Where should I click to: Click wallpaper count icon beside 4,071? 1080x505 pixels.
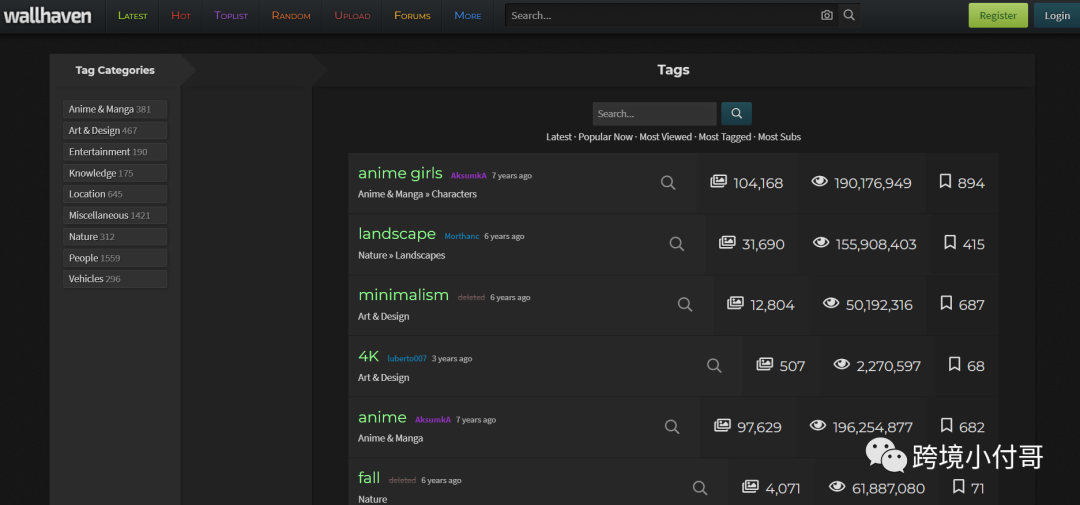tap(751, 486)
